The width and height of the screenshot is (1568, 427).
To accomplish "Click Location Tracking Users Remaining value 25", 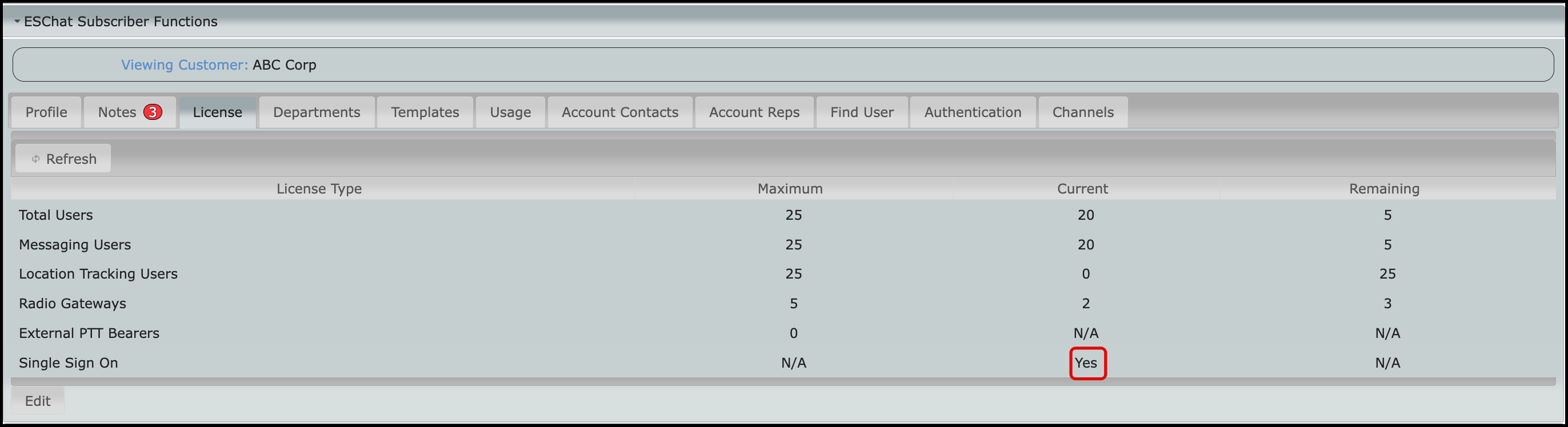I will point(1388,273).
